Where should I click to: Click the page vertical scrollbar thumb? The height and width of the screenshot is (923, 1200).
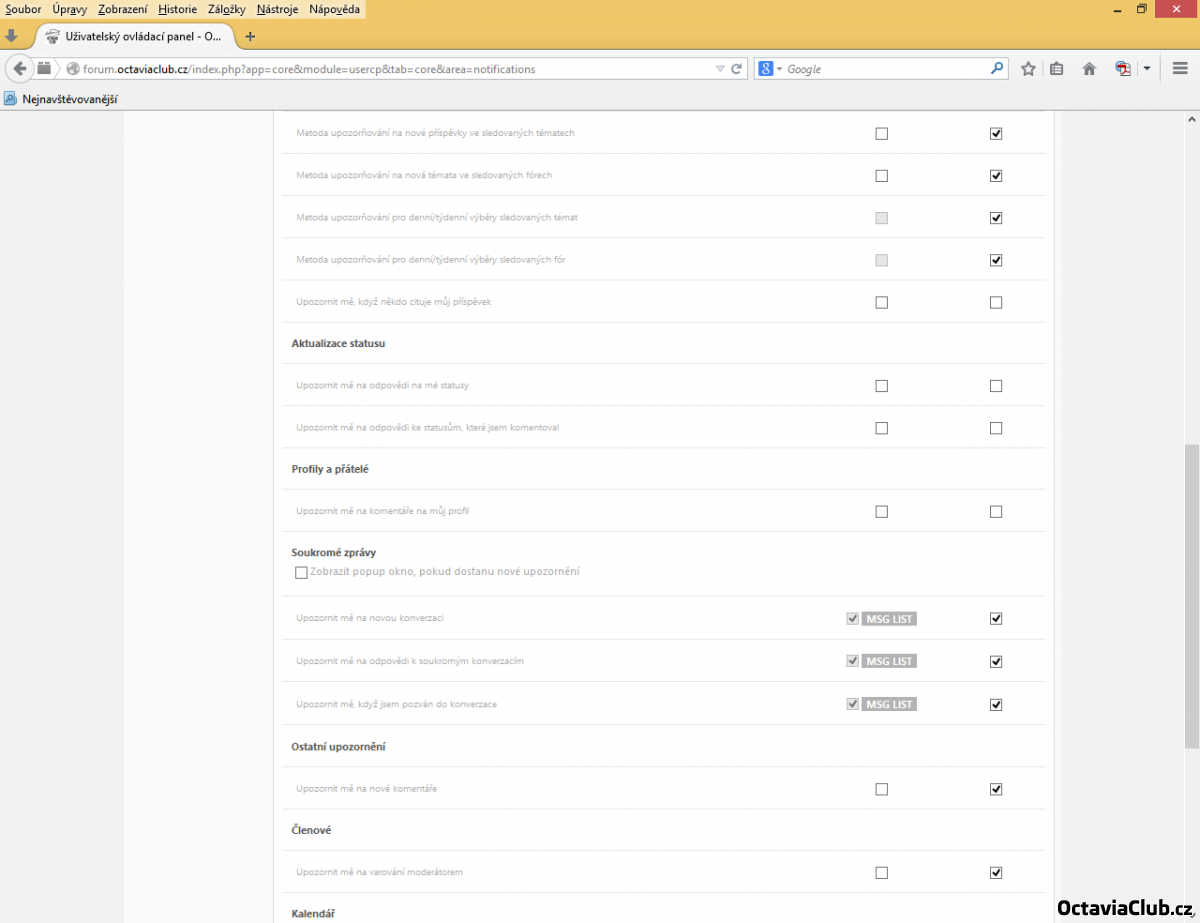pos(1191,595)
